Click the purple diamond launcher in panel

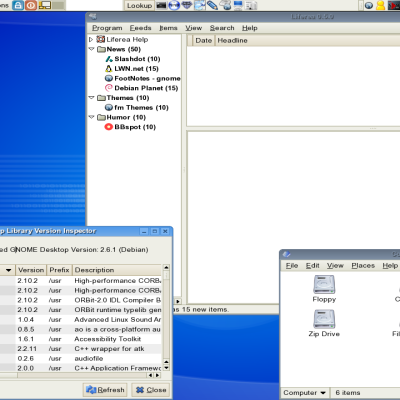pyautogui.click(x=187, y=5)
